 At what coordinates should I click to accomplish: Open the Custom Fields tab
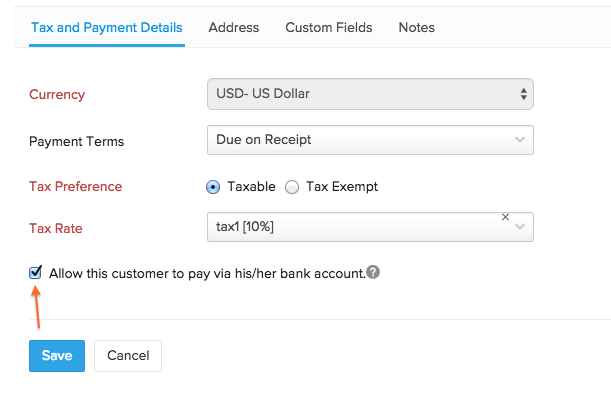(329, 27)
